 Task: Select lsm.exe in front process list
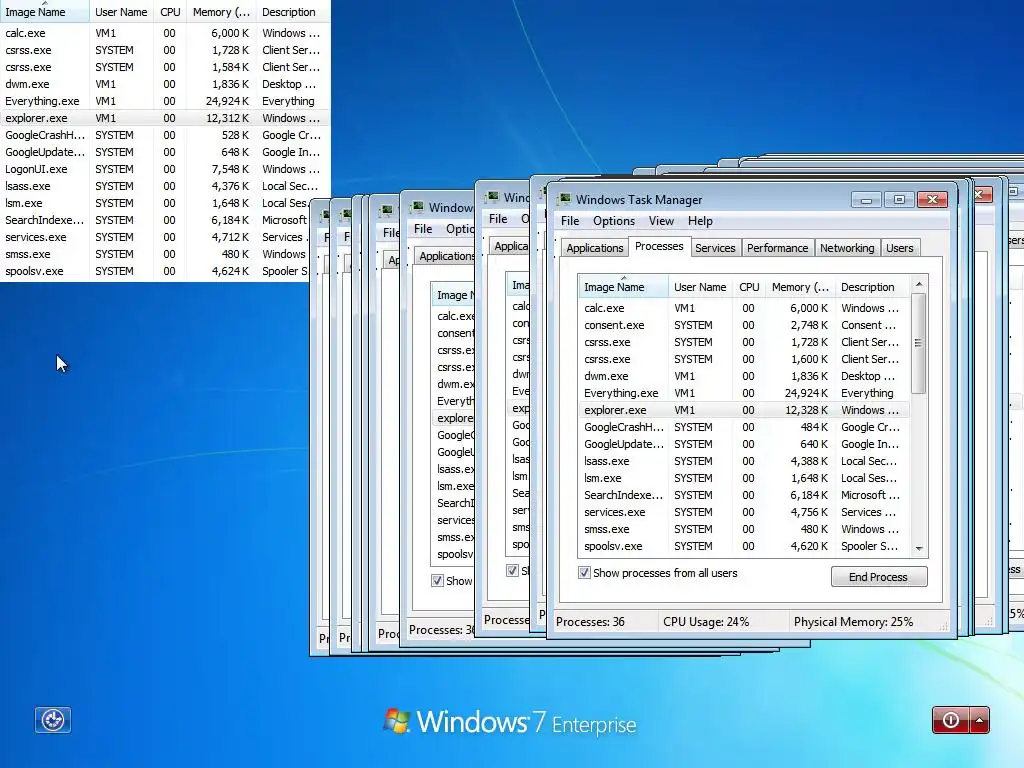(743, 477)
